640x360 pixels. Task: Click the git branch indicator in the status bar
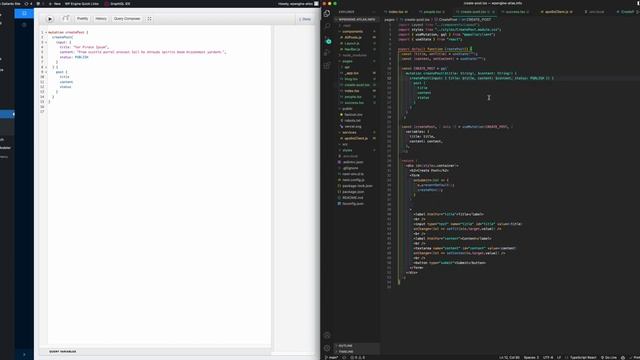pyautogui.click(x=332, y=358)
